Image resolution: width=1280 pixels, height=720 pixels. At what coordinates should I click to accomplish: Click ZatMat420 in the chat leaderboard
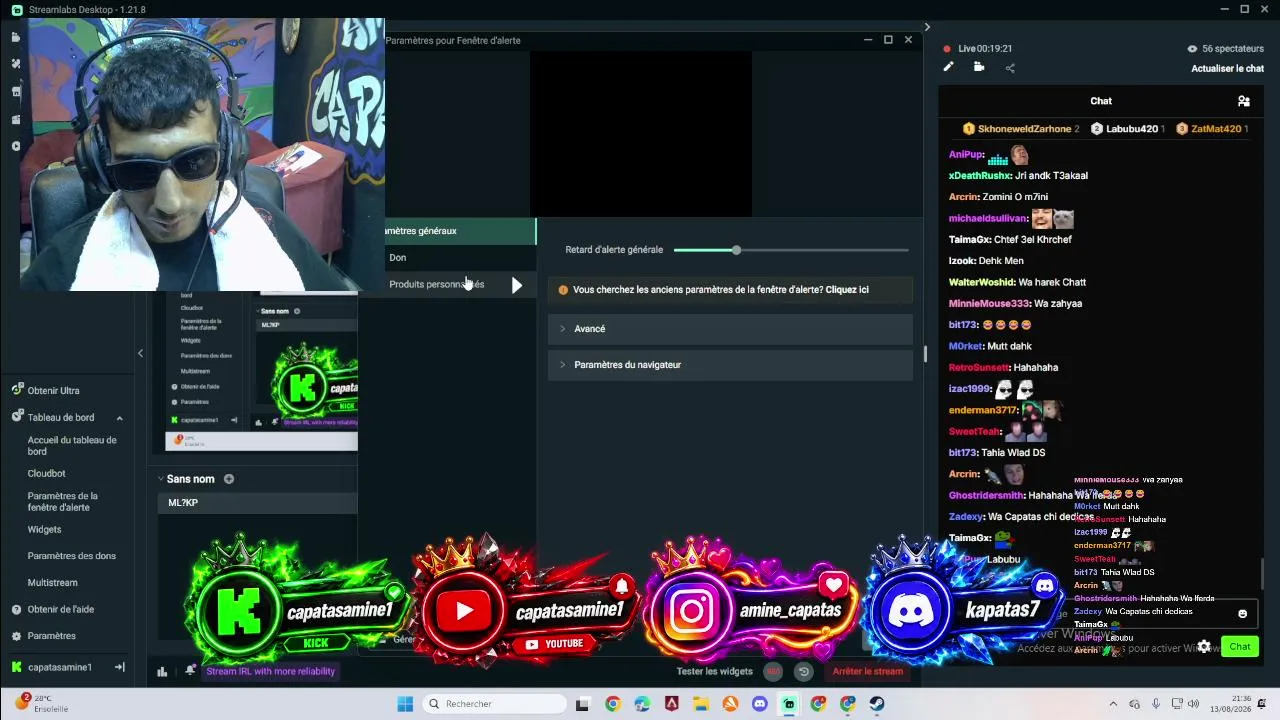pyautogui.click(x=1216, y=129)
